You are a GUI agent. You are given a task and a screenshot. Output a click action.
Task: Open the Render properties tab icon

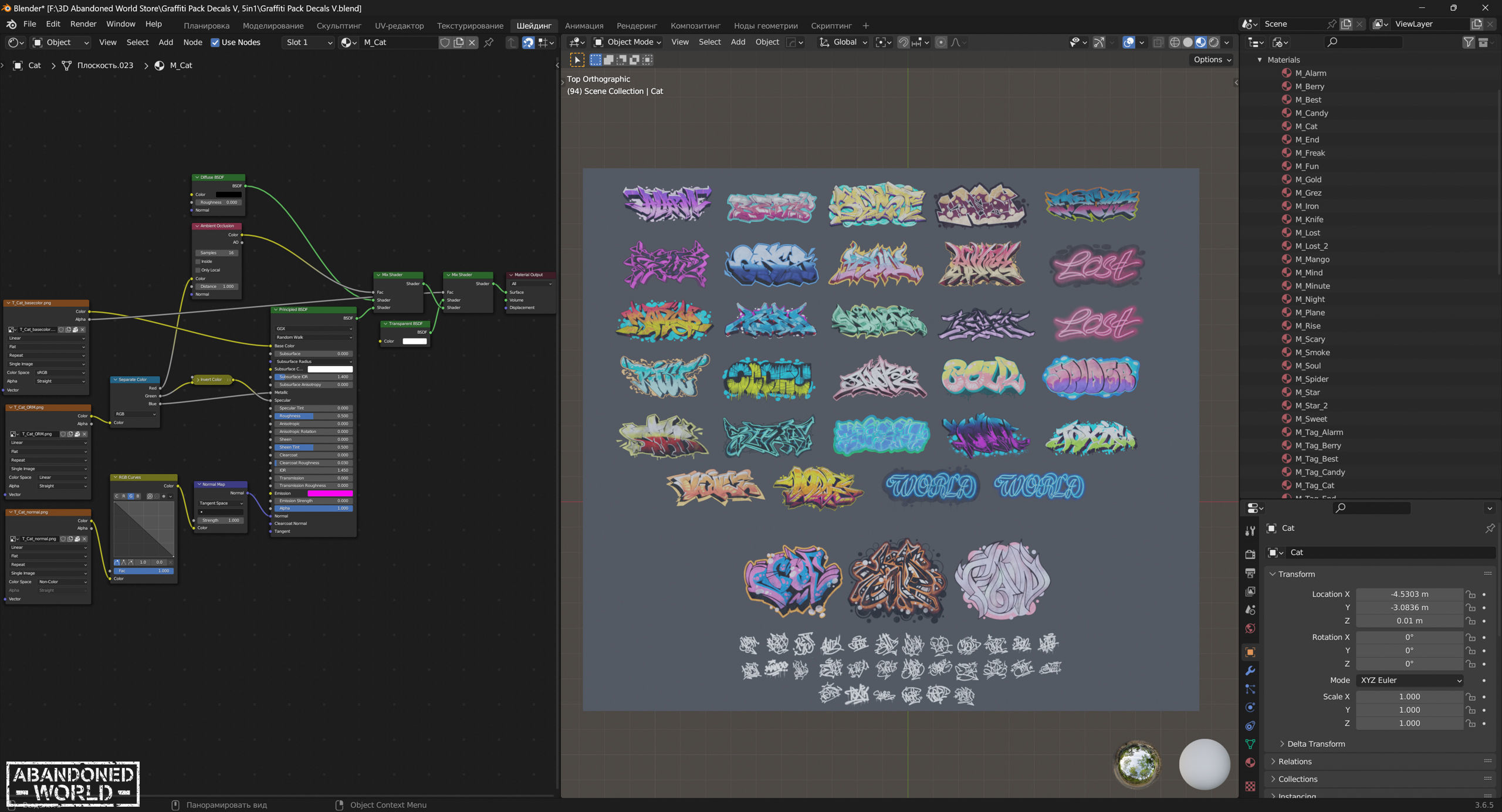pyautogui.click(x=1250, y=554)
